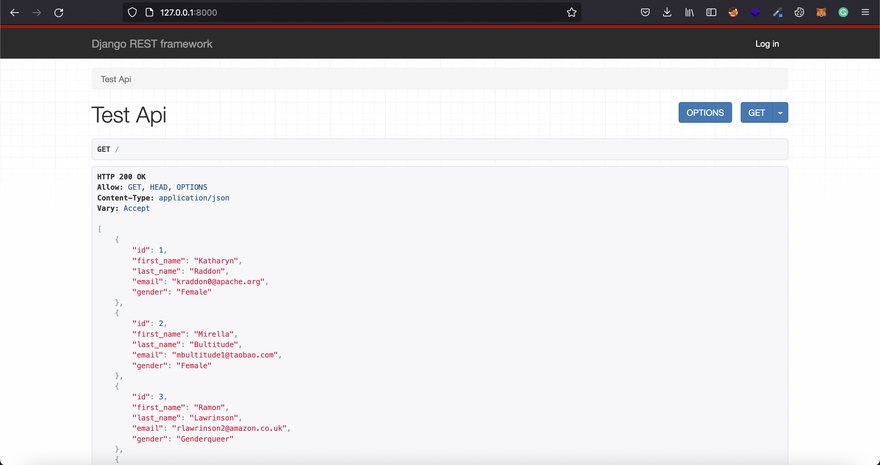
Task: Click the page info icon beside the URL
Action: [149, 12]
